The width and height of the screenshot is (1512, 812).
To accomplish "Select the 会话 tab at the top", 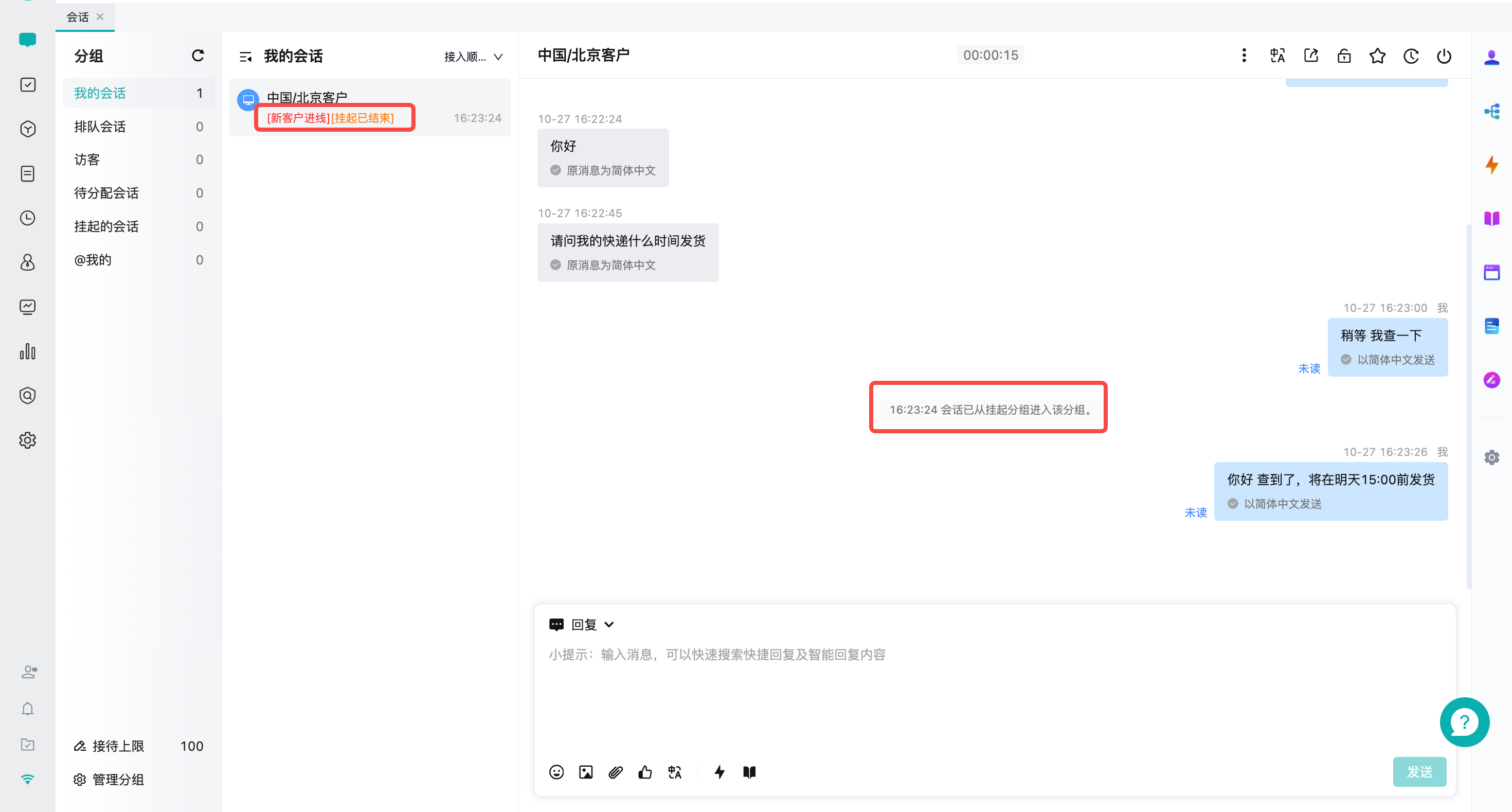I will 78,16.
